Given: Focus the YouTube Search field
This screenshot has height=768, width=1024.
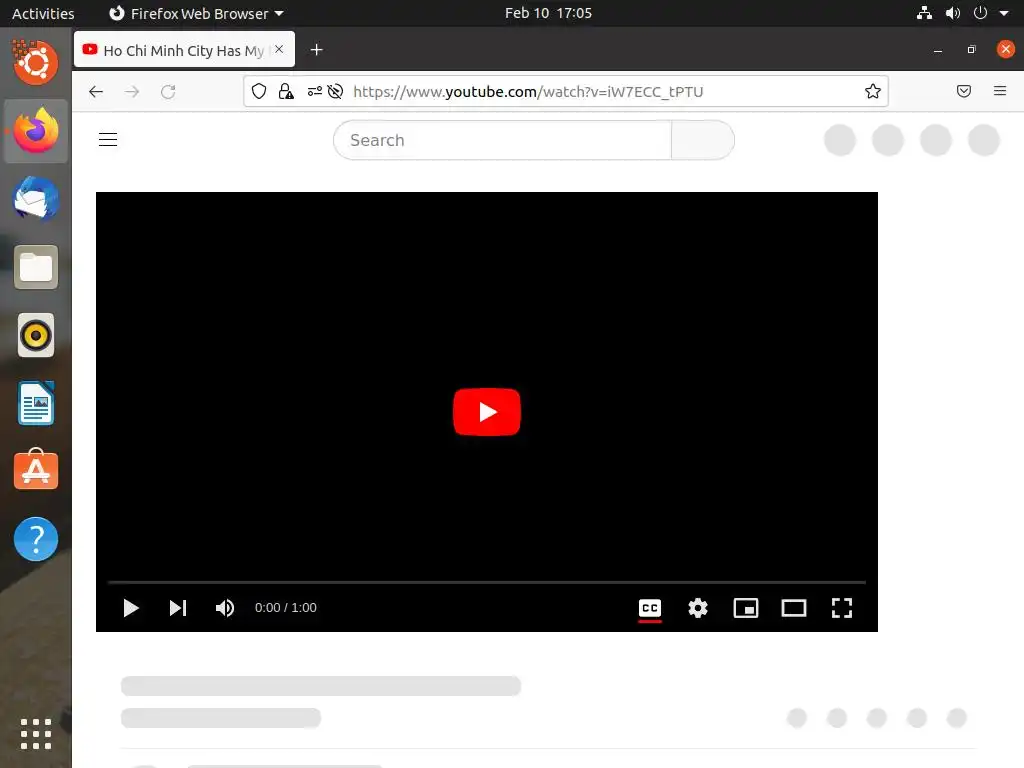Looking at the screenshot, I should coord(502,140).
